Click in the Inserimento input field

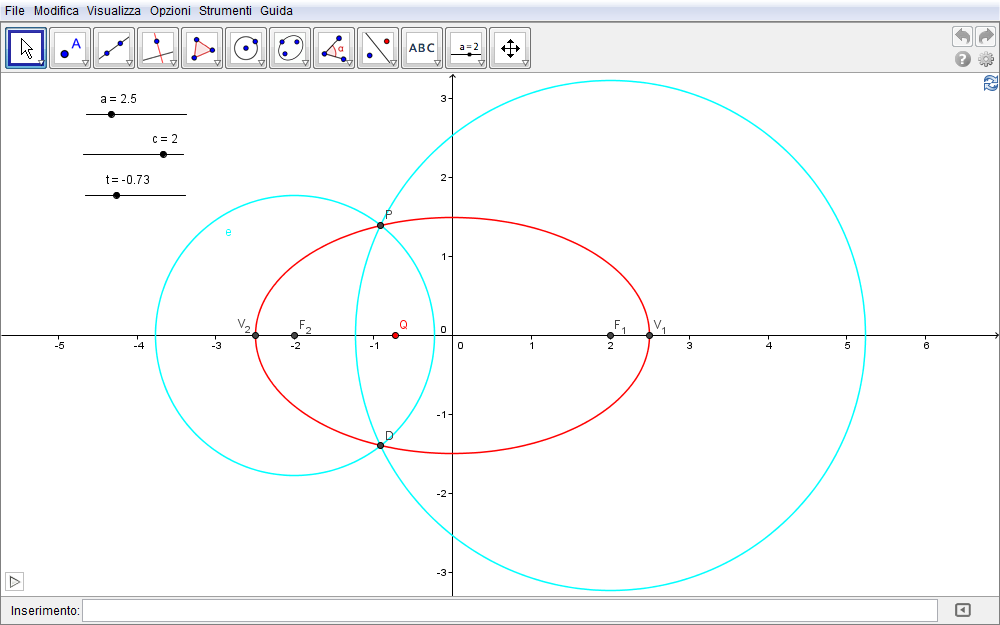[x=510, y=610]
